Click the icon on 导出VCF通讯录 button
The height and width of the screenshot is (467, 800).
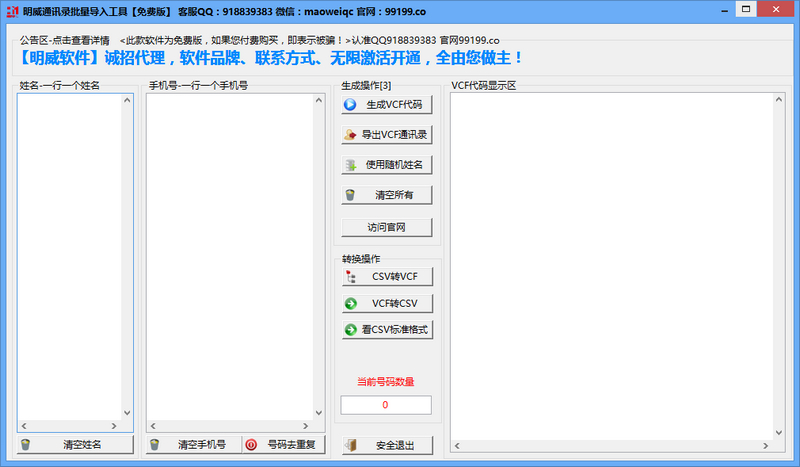coord(350,135)
